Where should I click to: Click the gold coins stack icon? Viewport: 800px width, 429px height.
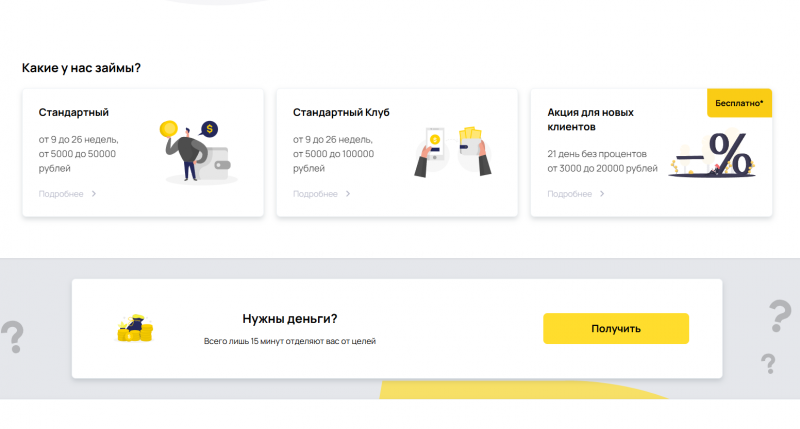point(135,328)
